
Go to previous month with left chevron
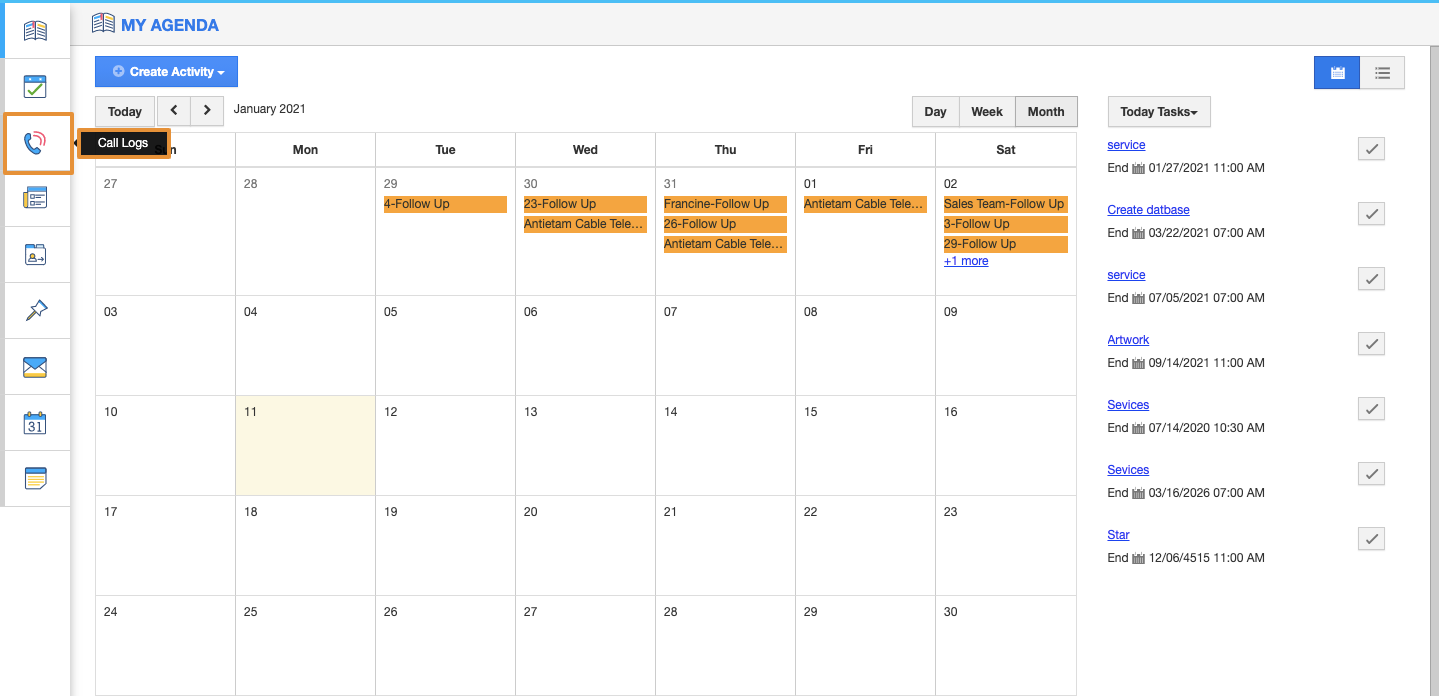tap(174, 111)
